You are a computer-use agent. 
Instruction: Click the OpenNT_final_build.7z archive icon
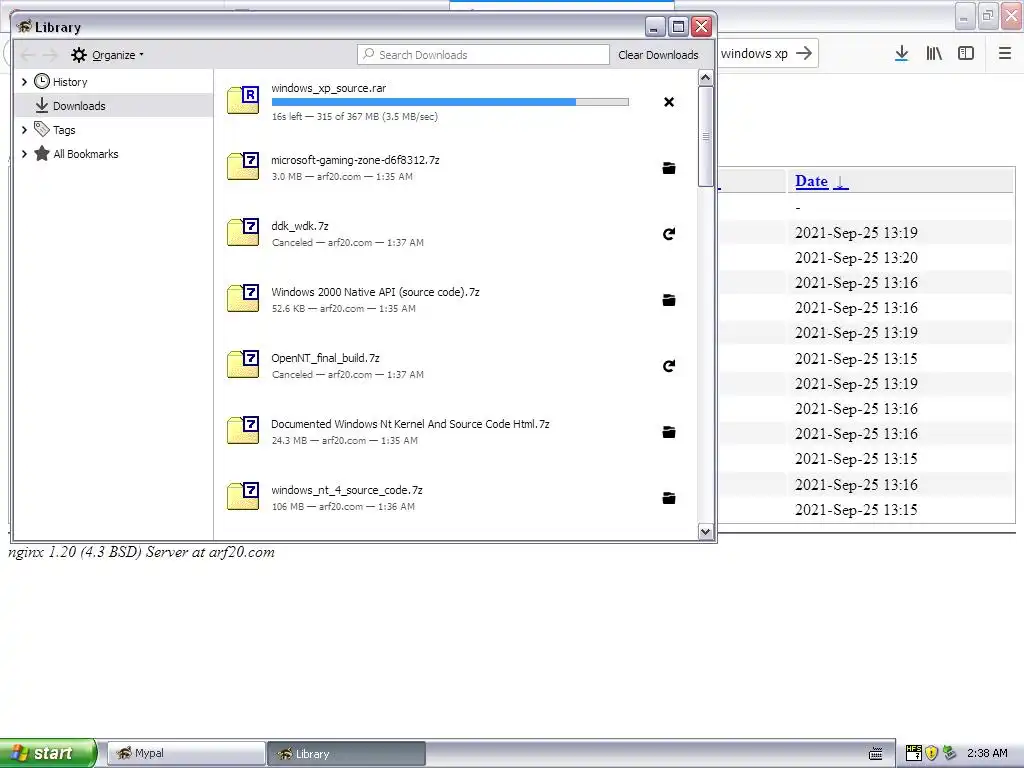tap(243, 364)
